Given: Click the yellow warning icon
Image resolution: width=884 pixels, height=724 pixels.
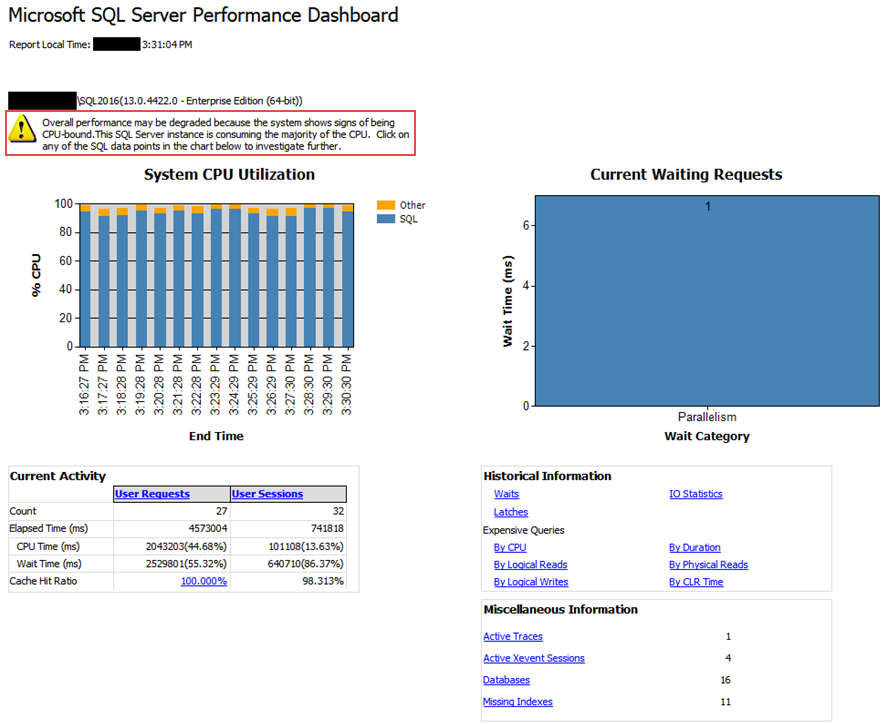Looking at the screenshot, I should [23, 128].
